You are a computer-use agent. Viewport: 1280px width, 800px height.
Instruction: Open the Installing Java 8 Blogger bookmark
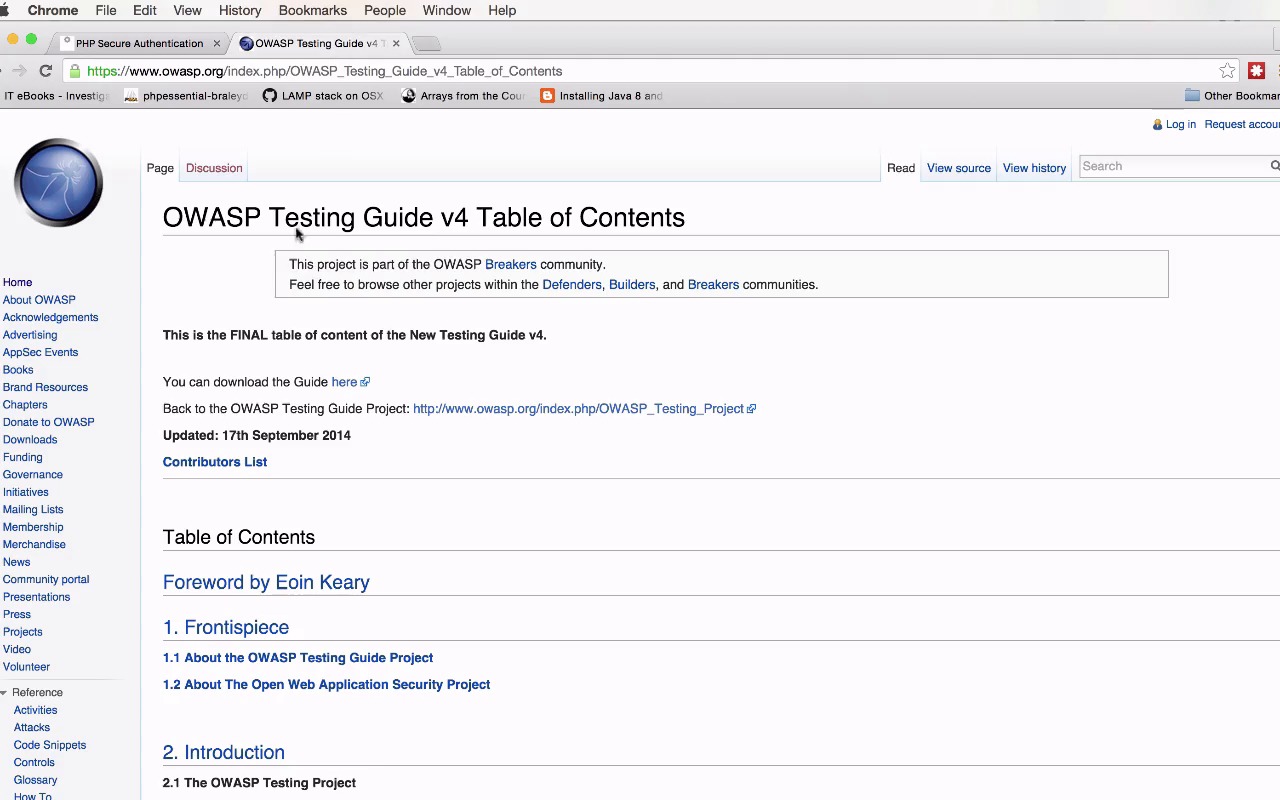(x=601, y=96)
